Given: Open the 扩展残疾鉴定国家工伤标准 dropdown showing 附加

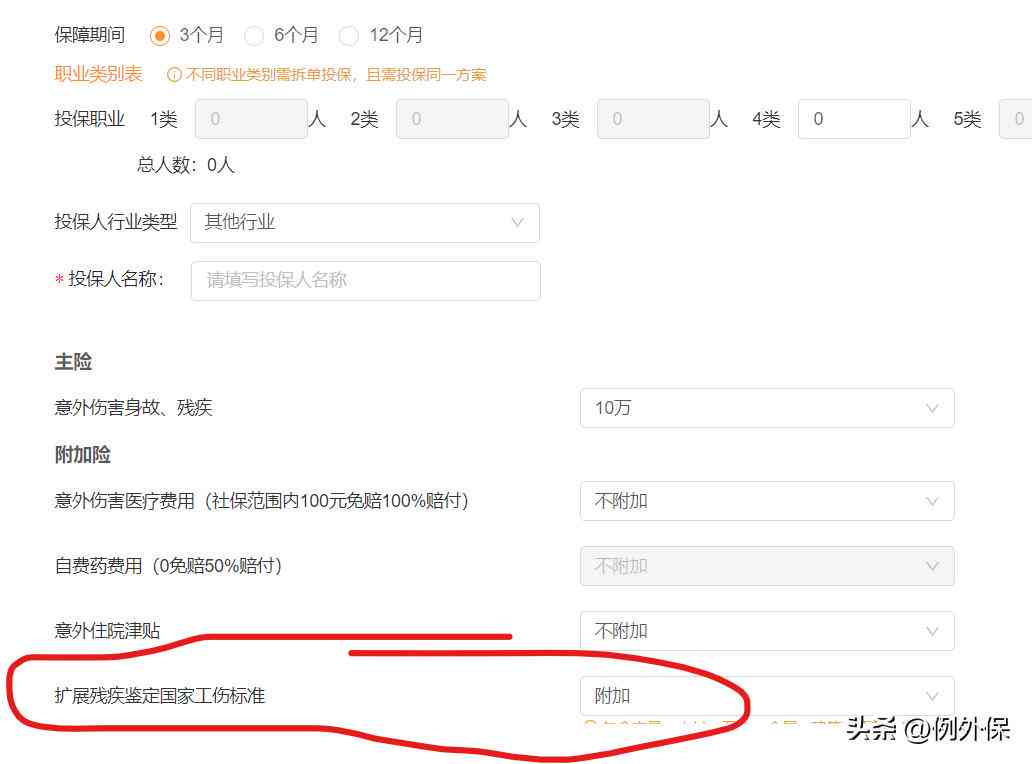Looking at the screenshot, I should pos(767,696).
